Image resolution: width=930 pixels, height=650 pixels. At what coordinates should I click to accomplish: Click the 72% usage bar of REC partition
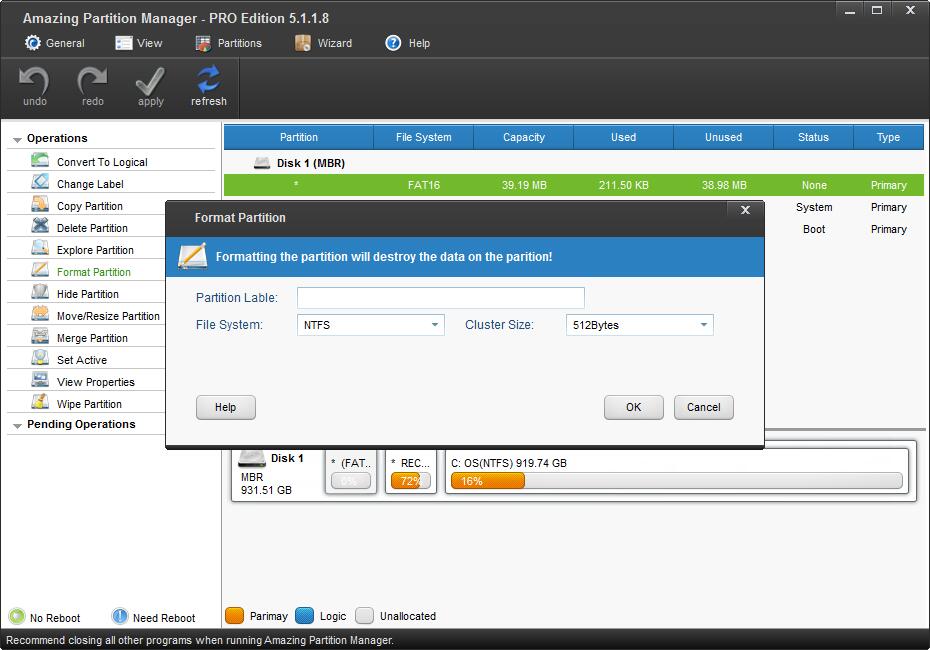(411, 480)
